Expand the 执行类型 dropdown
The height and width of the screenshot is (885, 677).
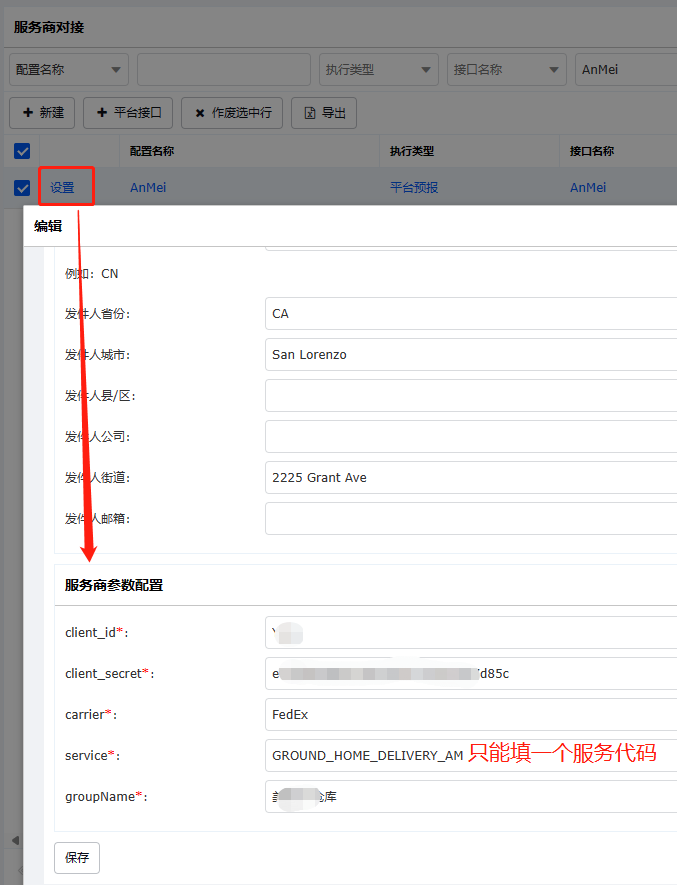tap(378, 70)
